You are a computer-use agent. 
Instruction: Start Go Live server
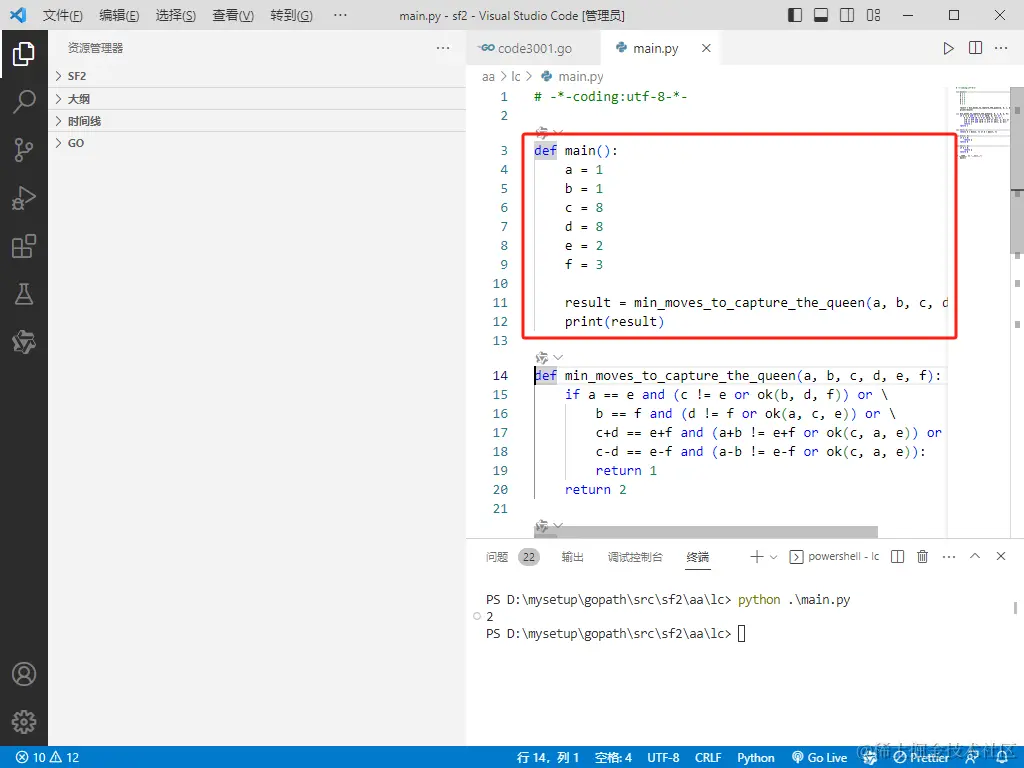(x=820, y=758)
